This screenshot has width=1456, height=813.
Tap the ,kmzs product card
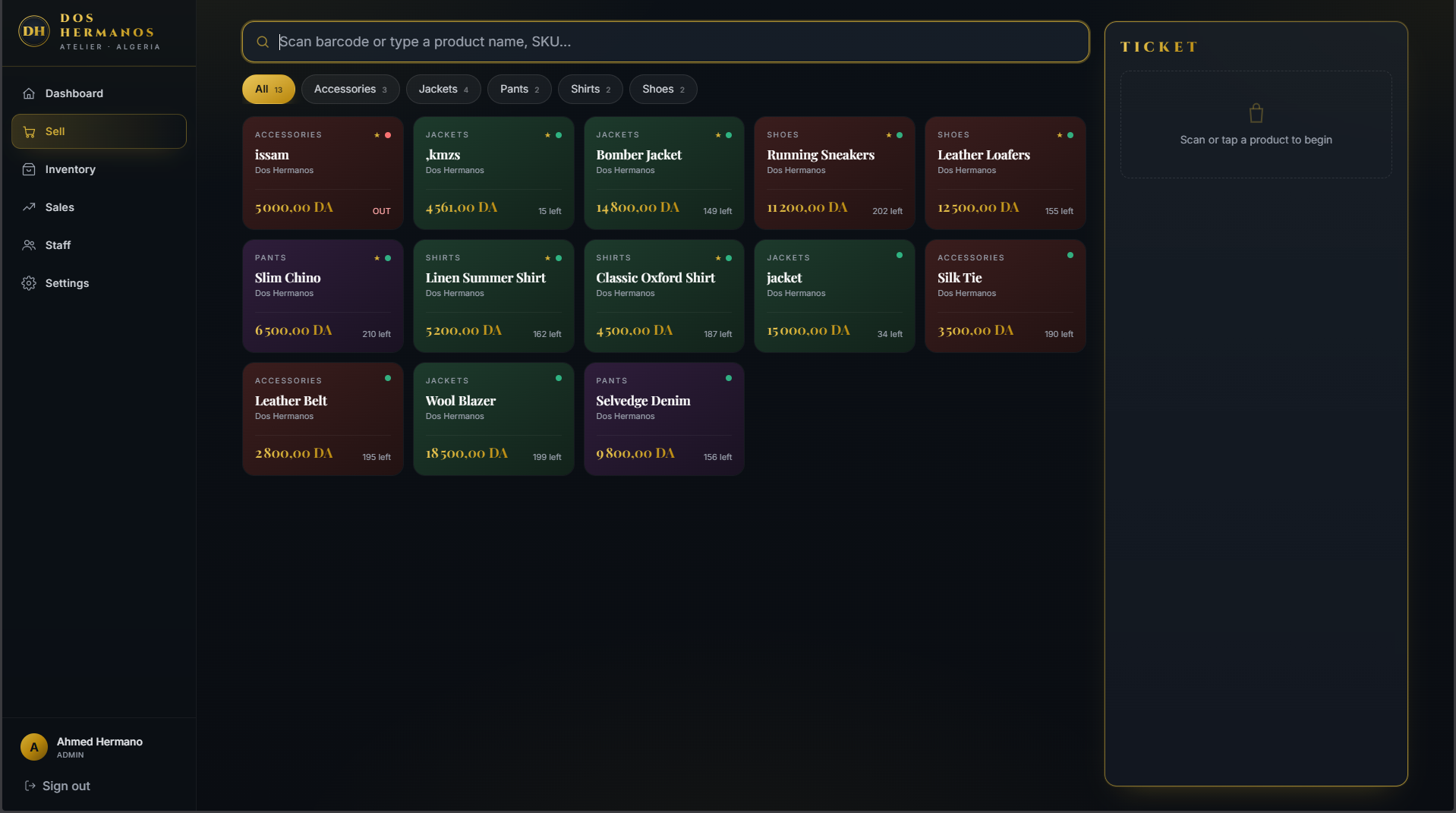[493, 173]
